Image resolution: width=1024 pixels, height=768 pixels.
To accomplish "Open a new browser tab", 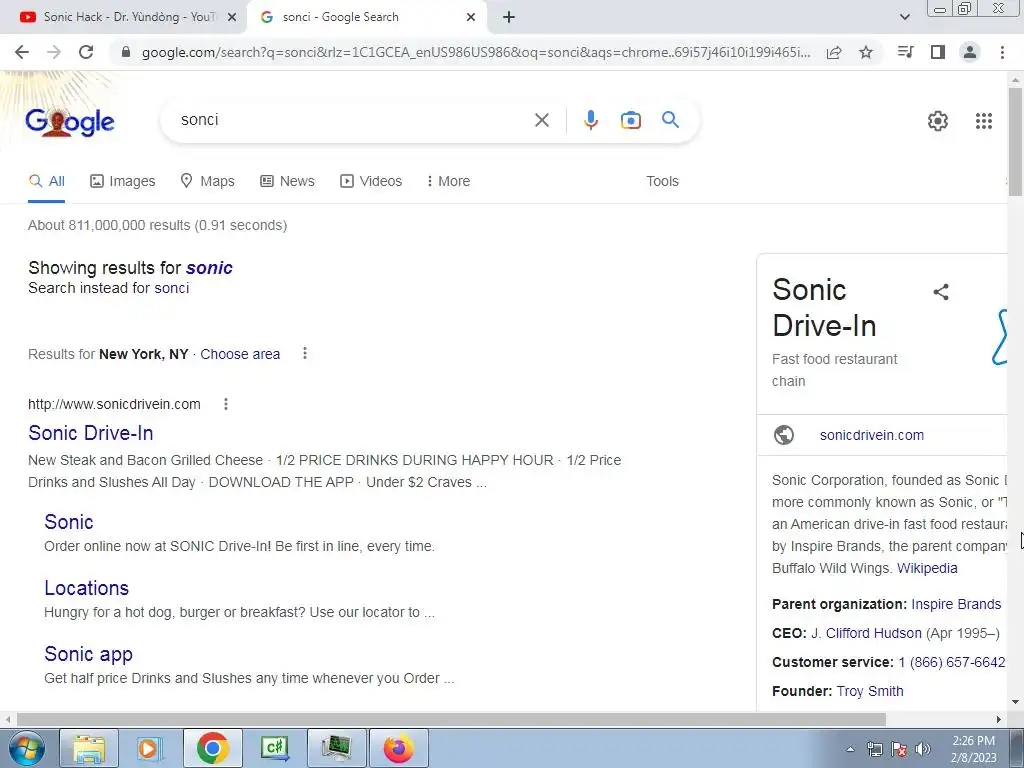I will (509, 17).
